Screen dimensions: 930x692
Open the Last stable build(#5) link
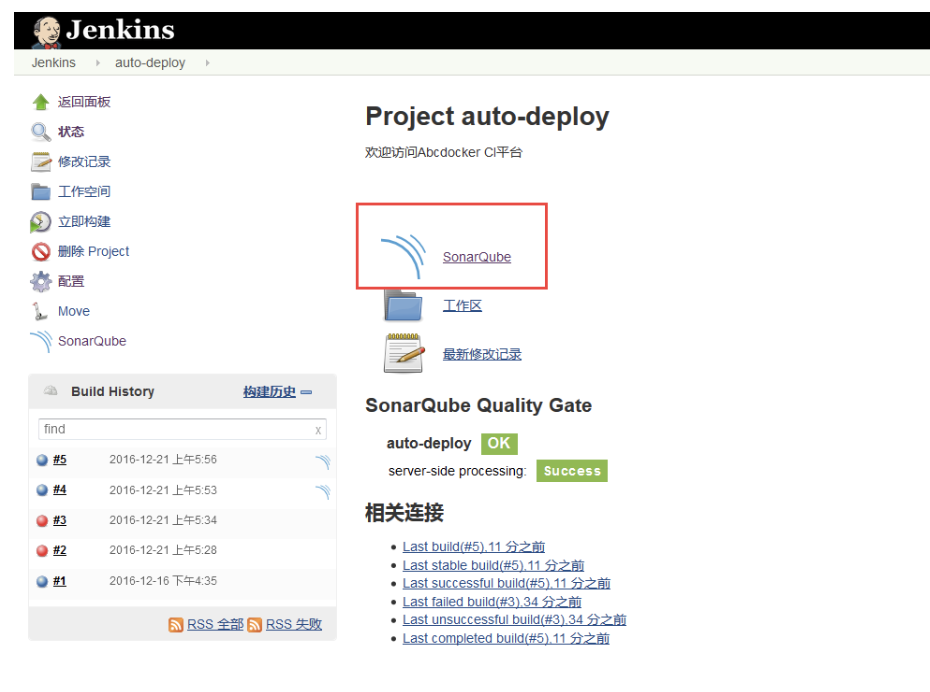coord(493,565)
